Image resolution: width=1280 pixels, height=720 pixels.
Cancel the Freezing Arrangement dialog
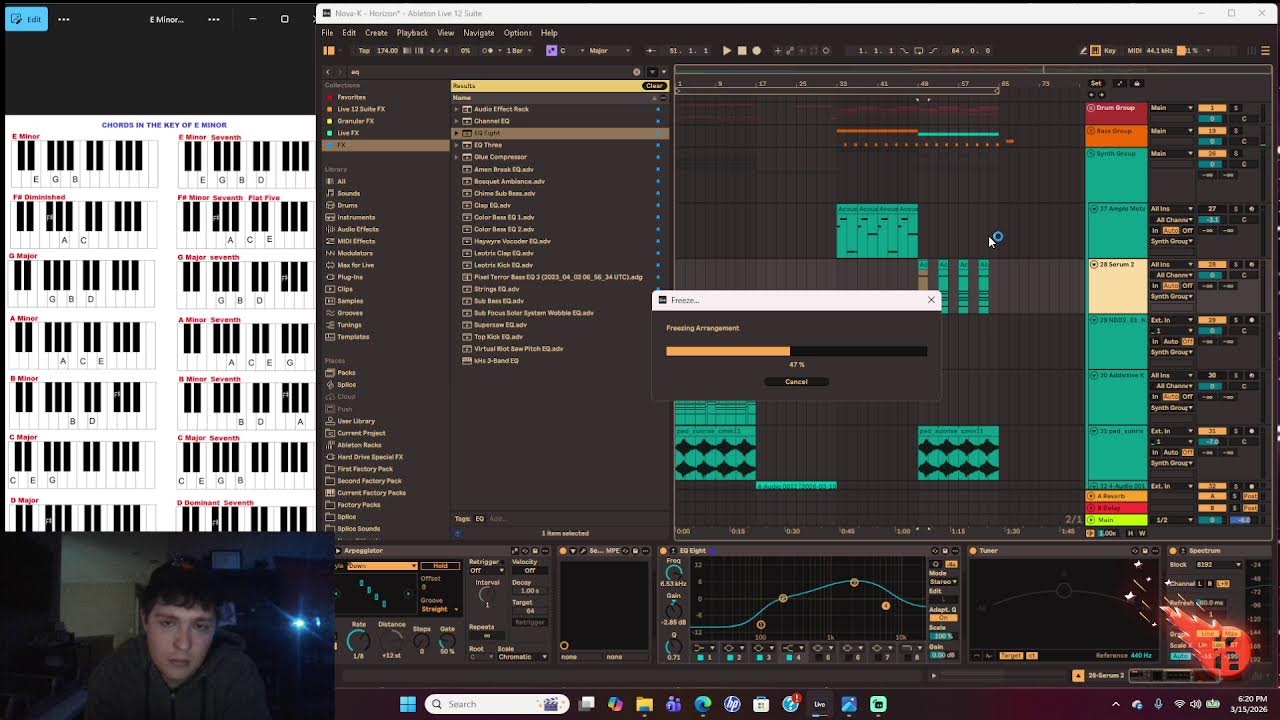[796, 381]
